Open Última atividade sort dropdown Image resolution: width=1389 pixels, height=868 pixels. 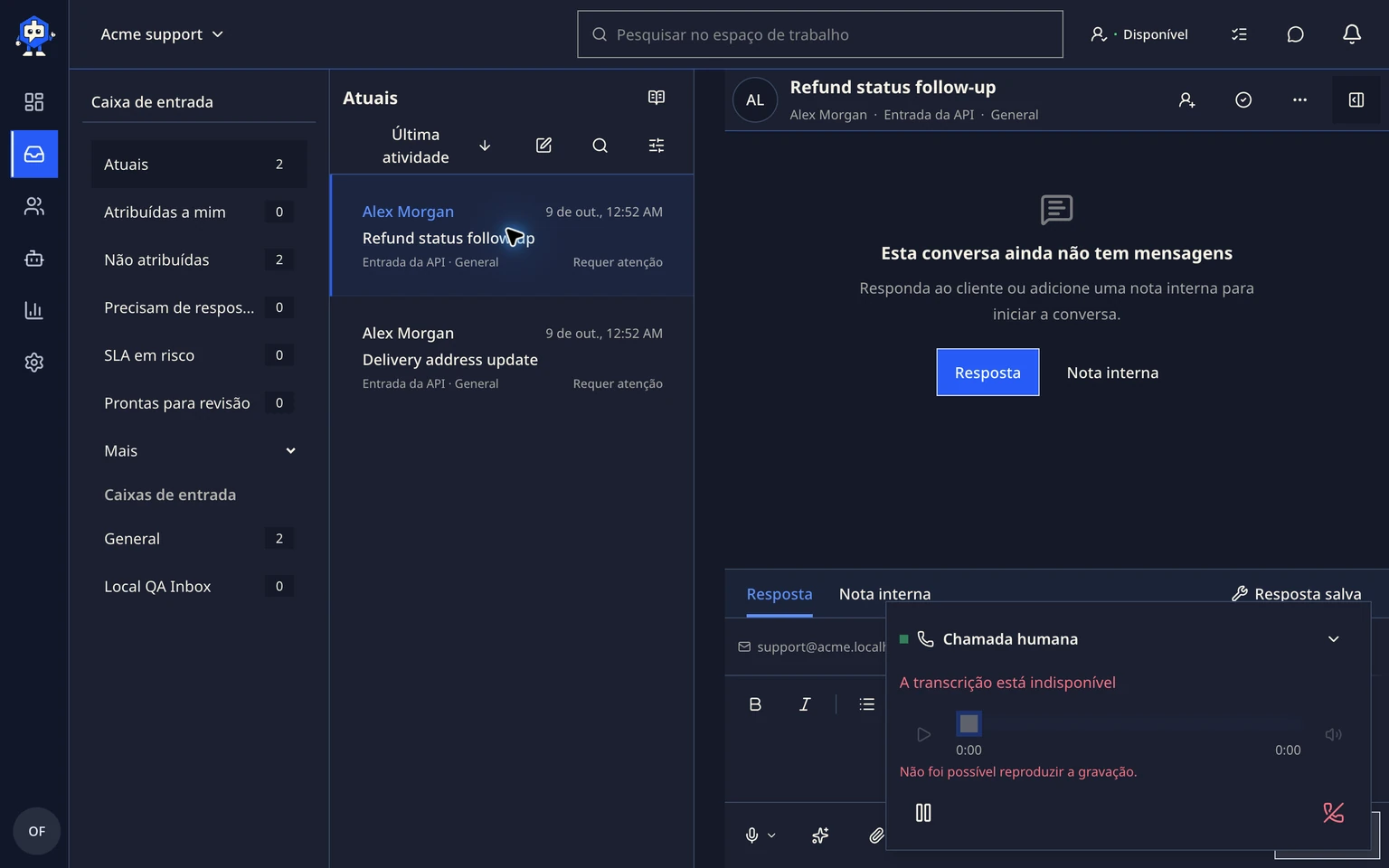(x=415, y=146)
